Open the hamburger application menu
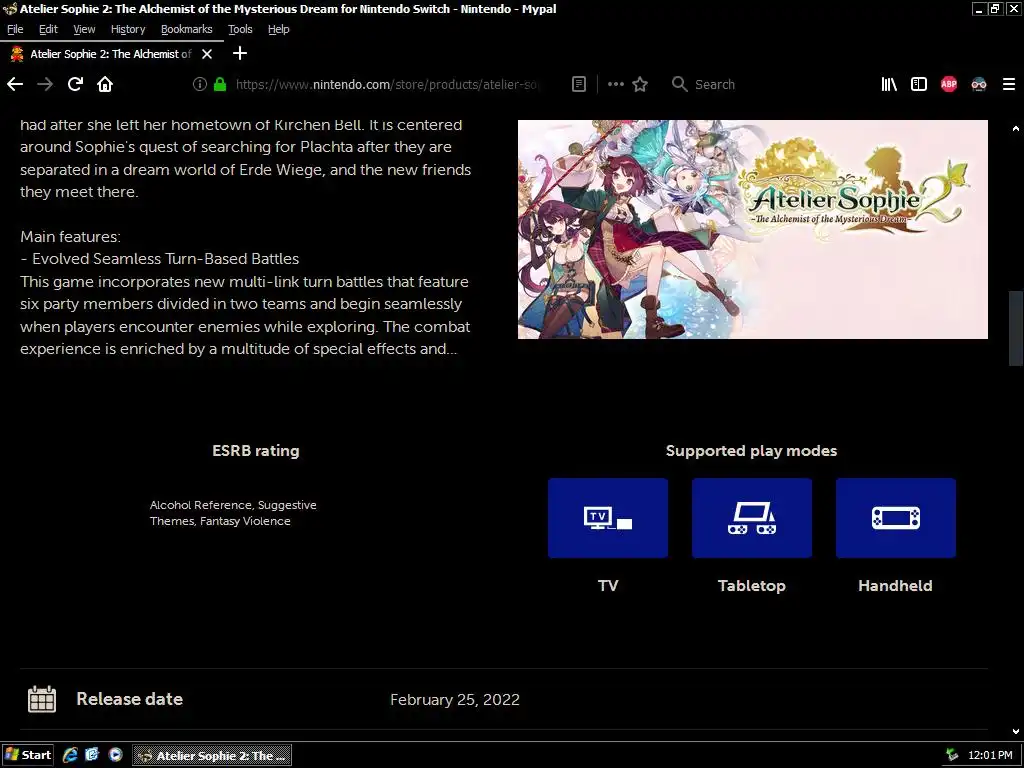Image resolution: width=1024 pixels, height=768 pixels. tap(1009, 84)
